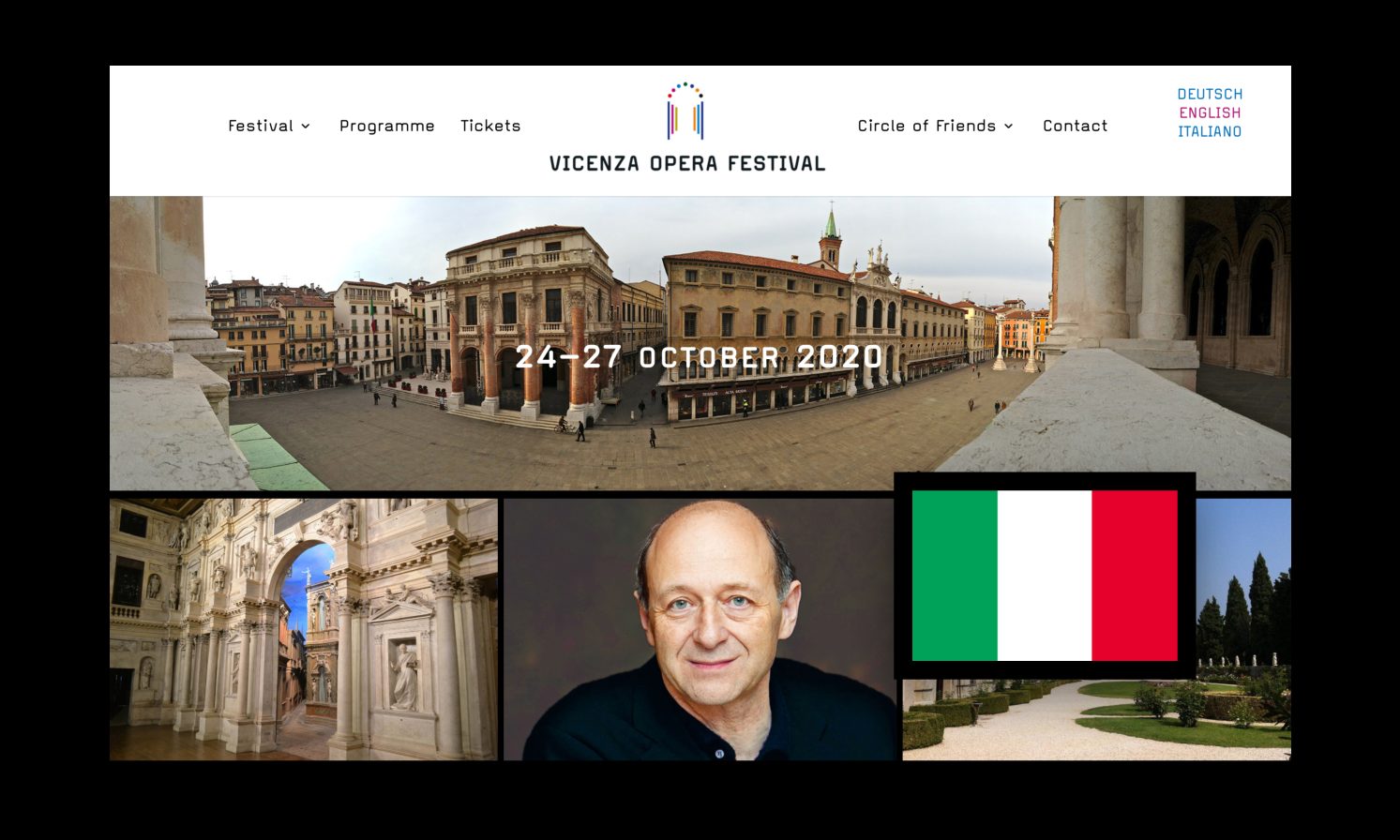The width and height of the screenshot is (1400, 840).
Task: Switch language to English
Action: 1210,112
